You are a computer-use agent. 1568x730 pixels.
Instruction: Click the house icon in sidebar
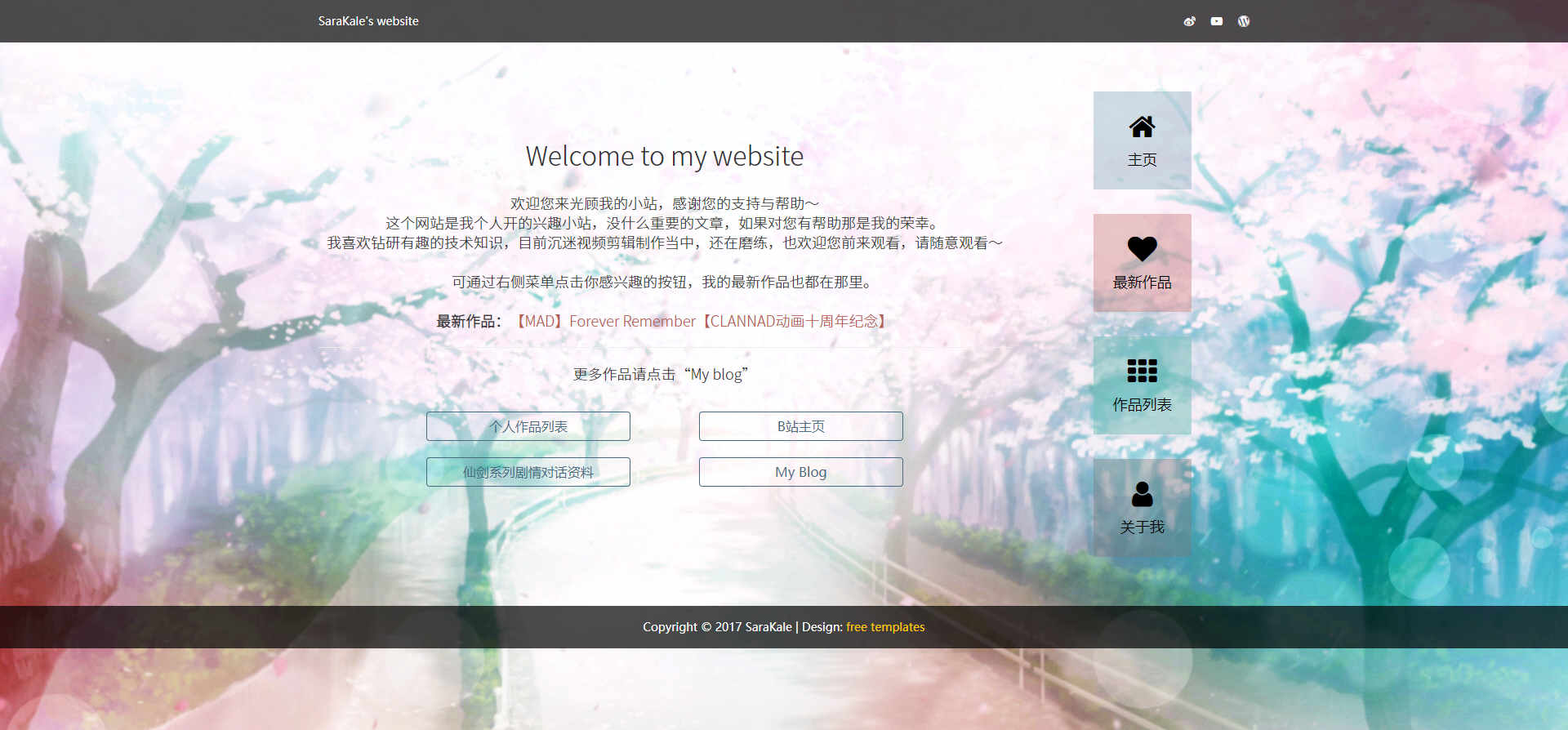(1142, 127)
